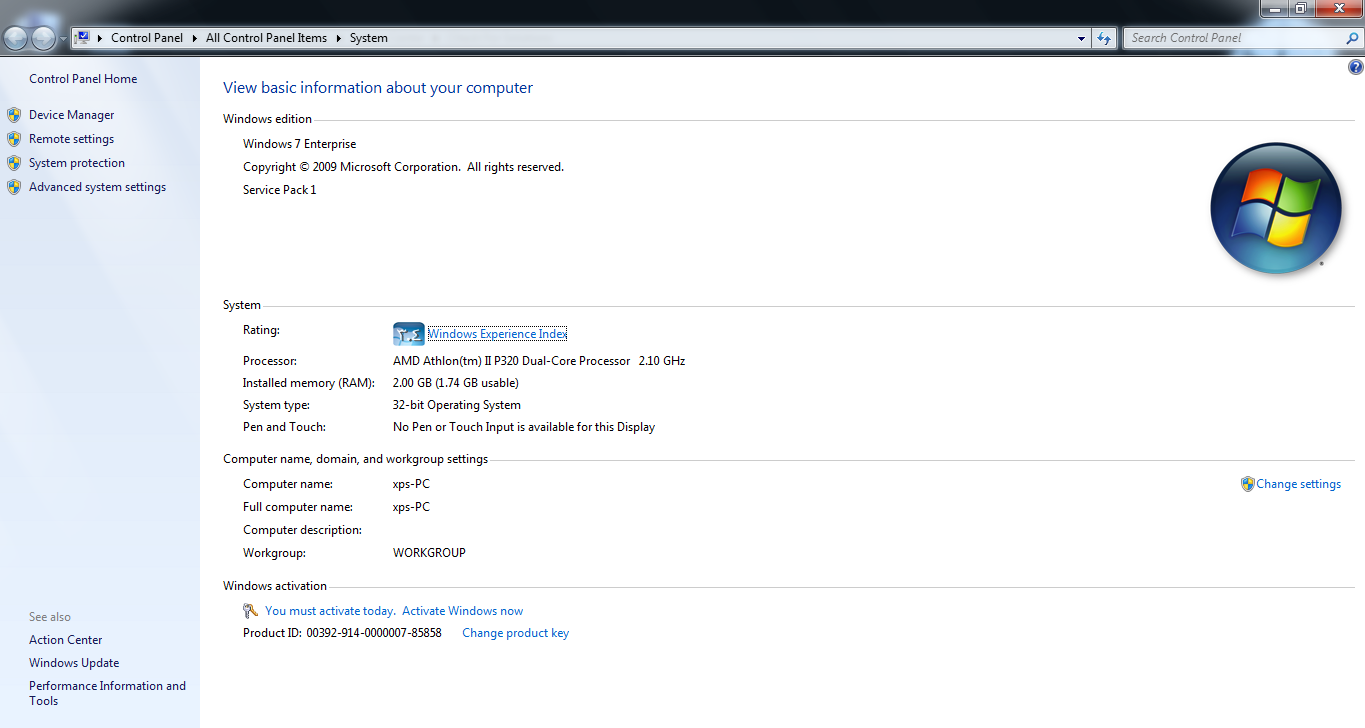Click the System icon in address bar

pyautogui.click(x=83, y=38)
